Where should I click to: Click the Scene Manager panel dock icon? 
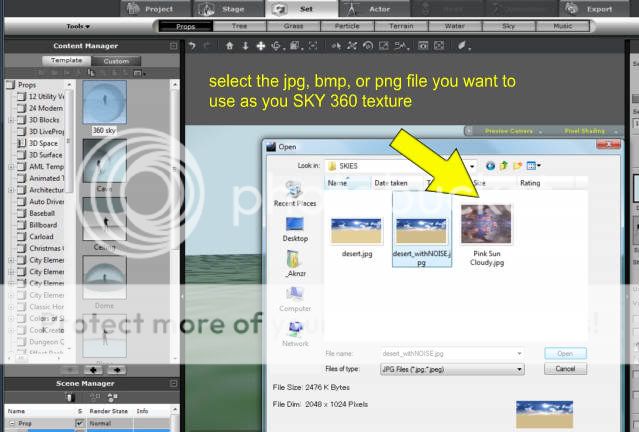174,384
